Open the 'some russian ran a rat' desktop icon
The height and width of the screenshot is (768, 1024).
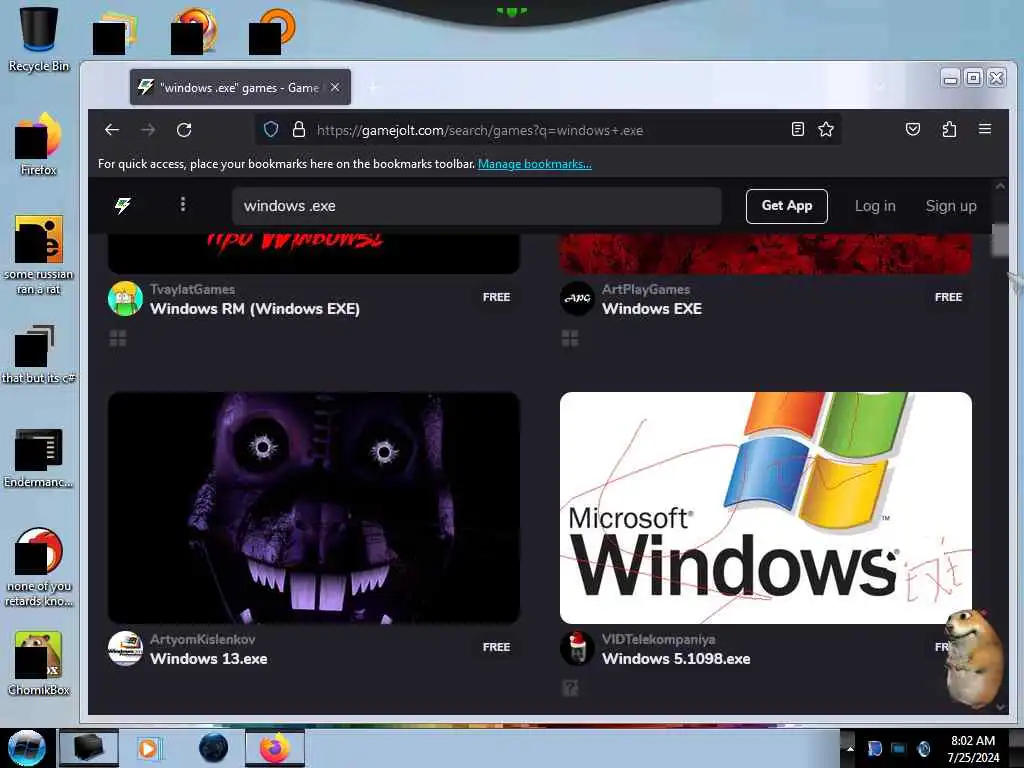coord(39,255)
